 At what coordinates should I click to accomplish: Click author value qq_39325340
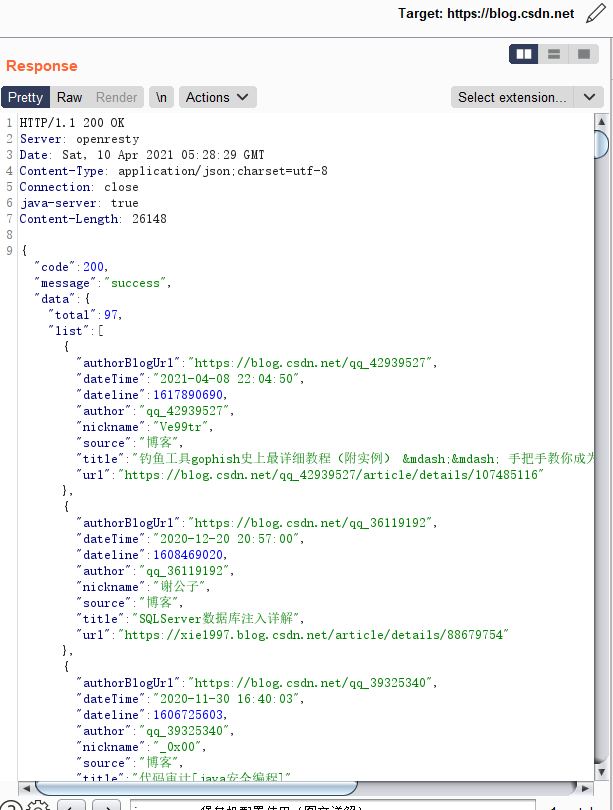184,731
